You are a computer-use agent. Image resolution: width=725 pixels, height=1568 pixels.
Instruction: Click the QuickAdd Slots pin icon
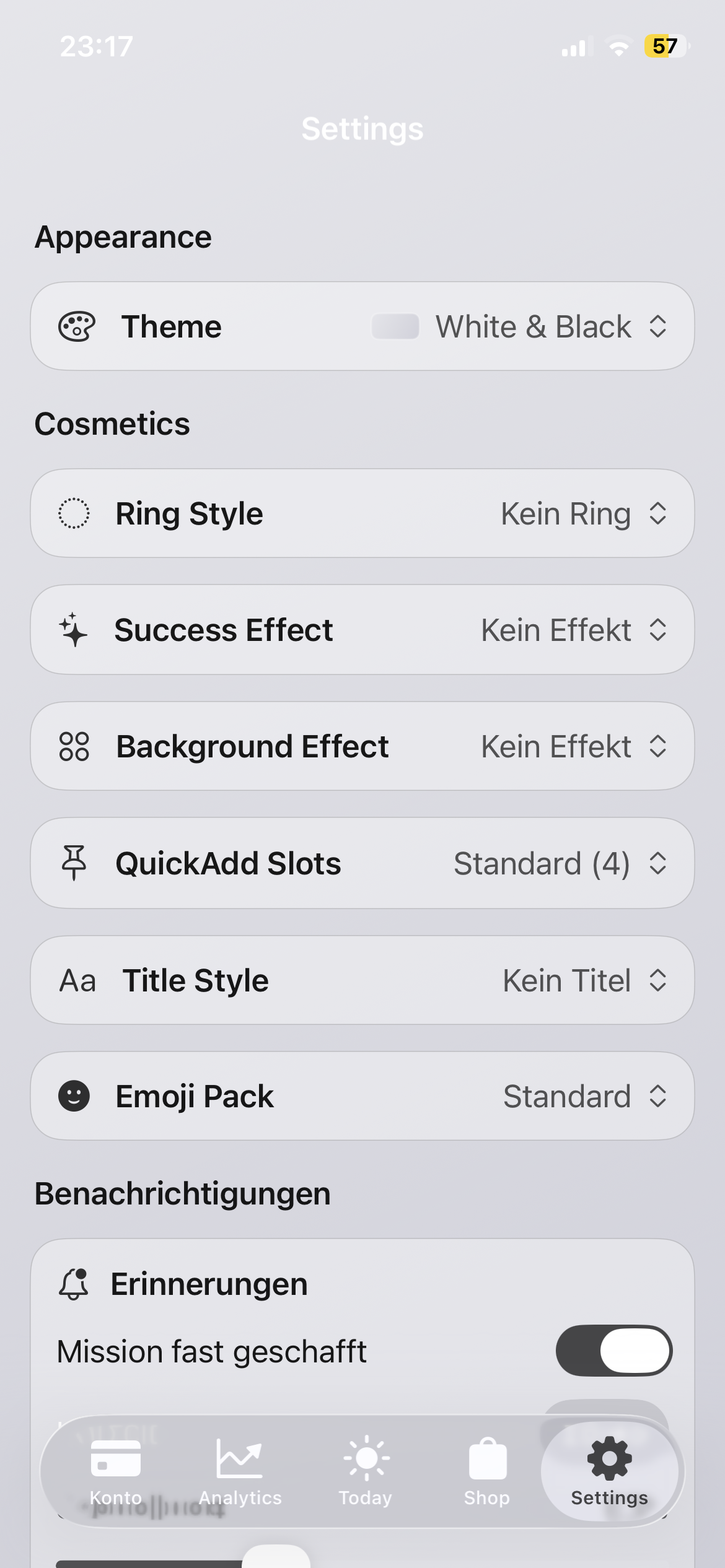point(74,863)
